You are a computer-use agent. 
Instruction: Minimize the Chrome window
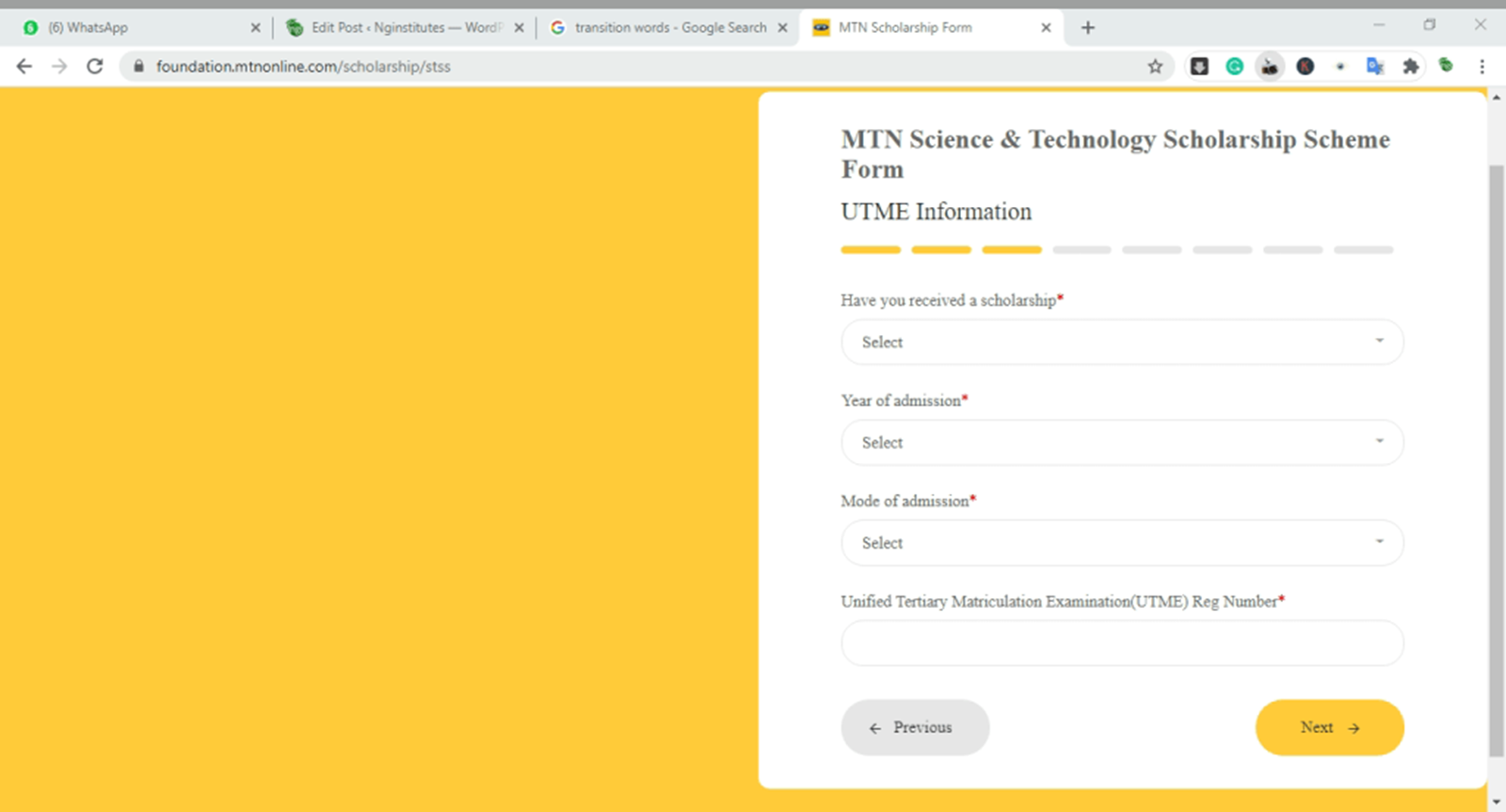1379,25
